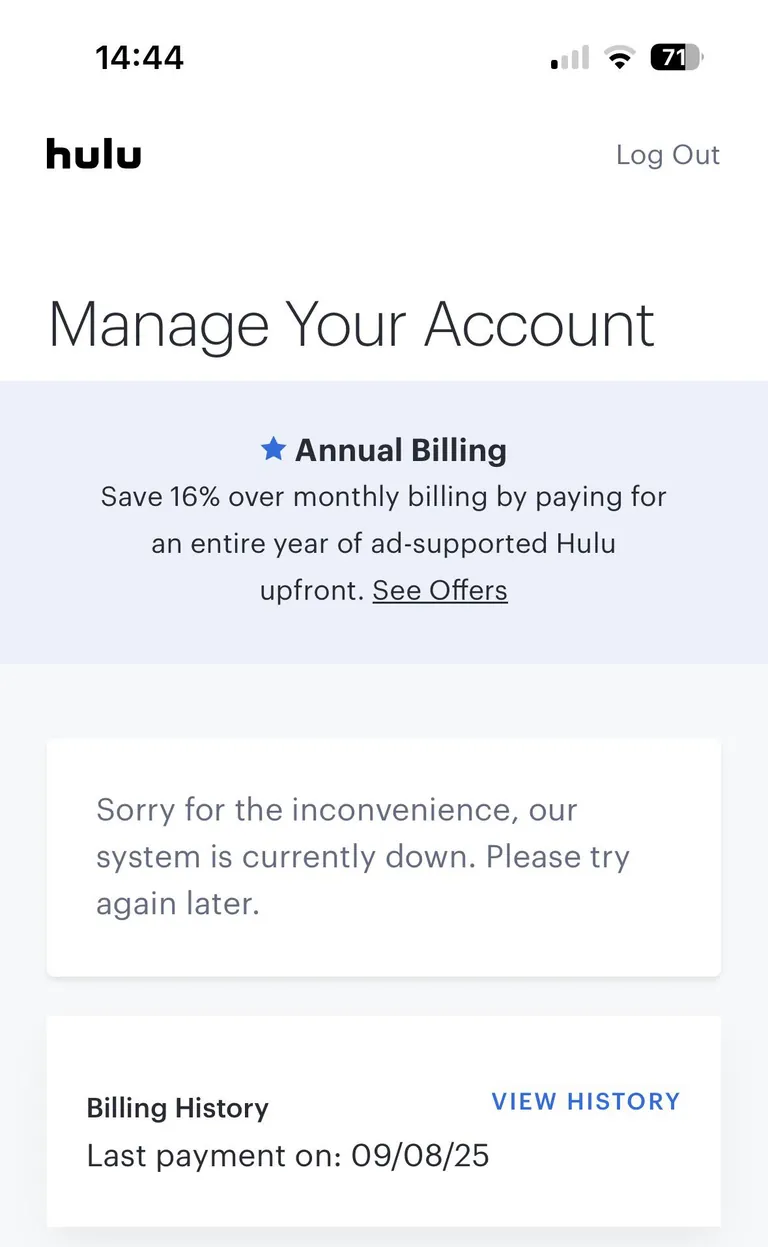The image size is (768, 1247).
Task: Click the blue star next to Annual Billing
Action: [272, 449]
